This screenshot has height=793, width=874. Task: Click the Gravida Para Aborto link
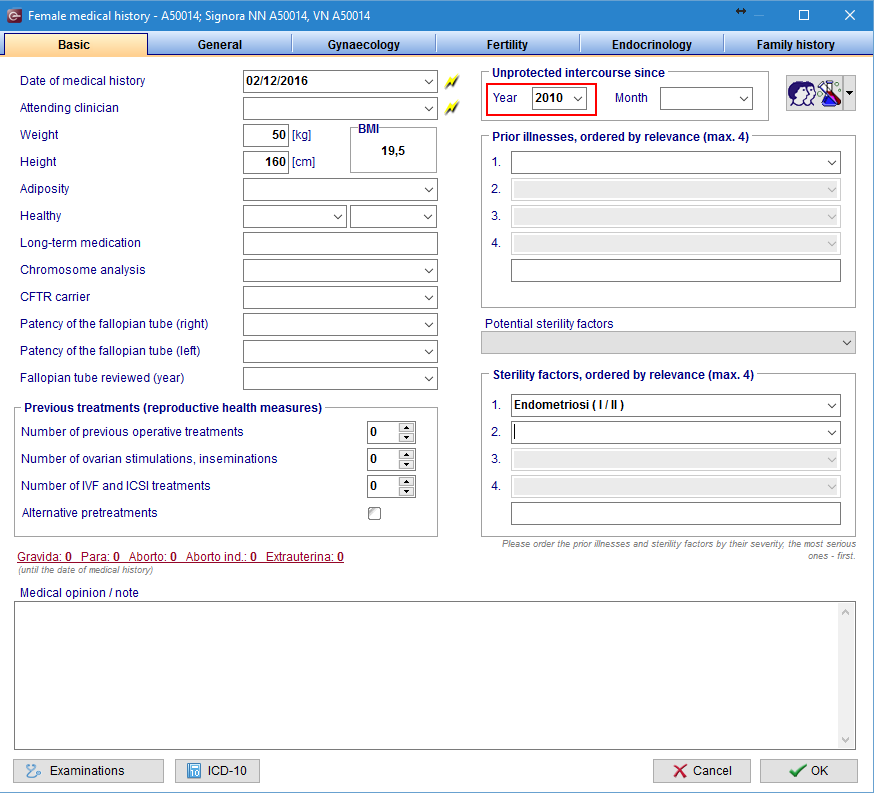click(x=181, y=557)
